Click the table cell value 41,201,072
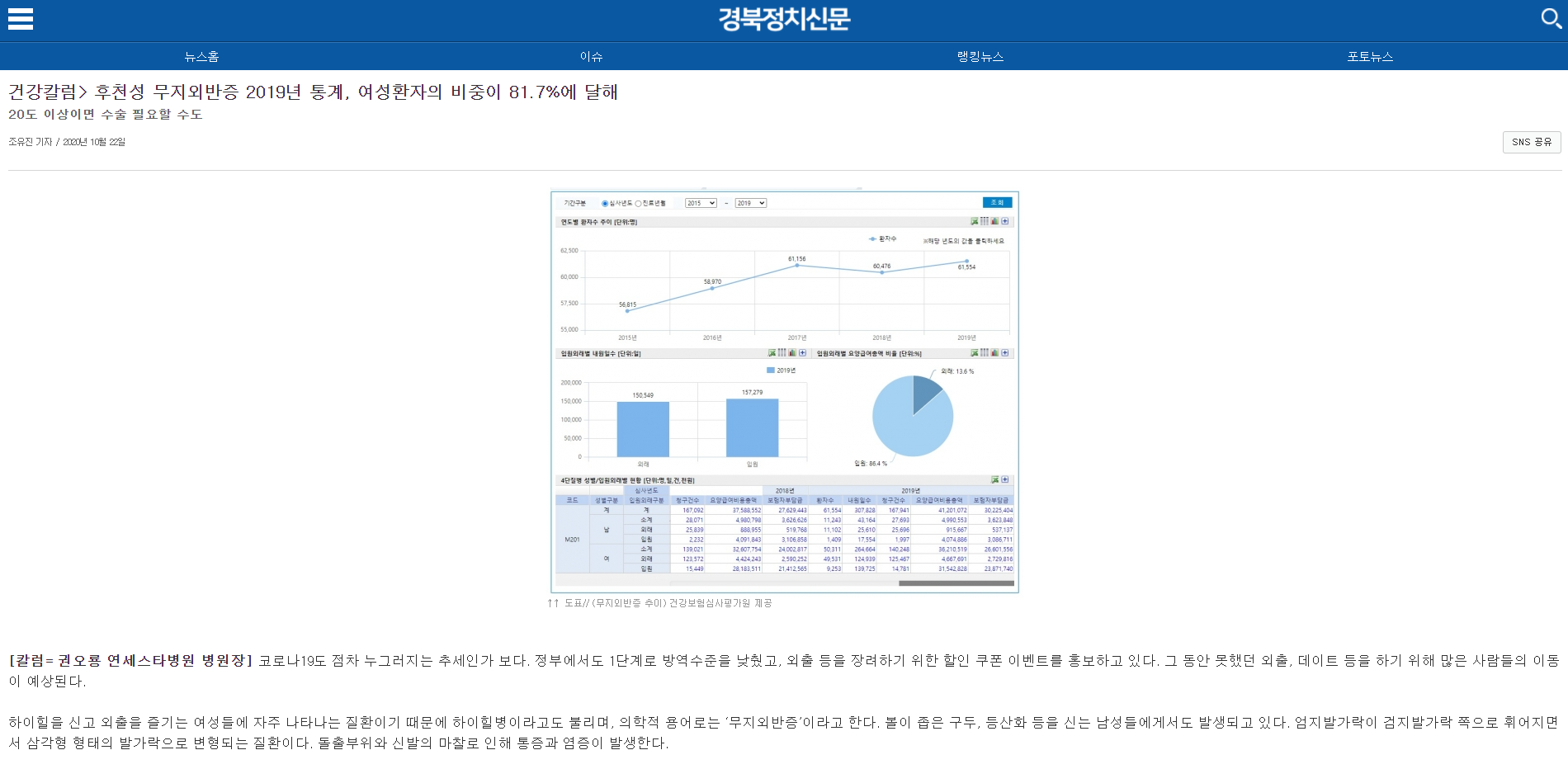Screen dimensions: 1568x769 (x=952, y=510)
